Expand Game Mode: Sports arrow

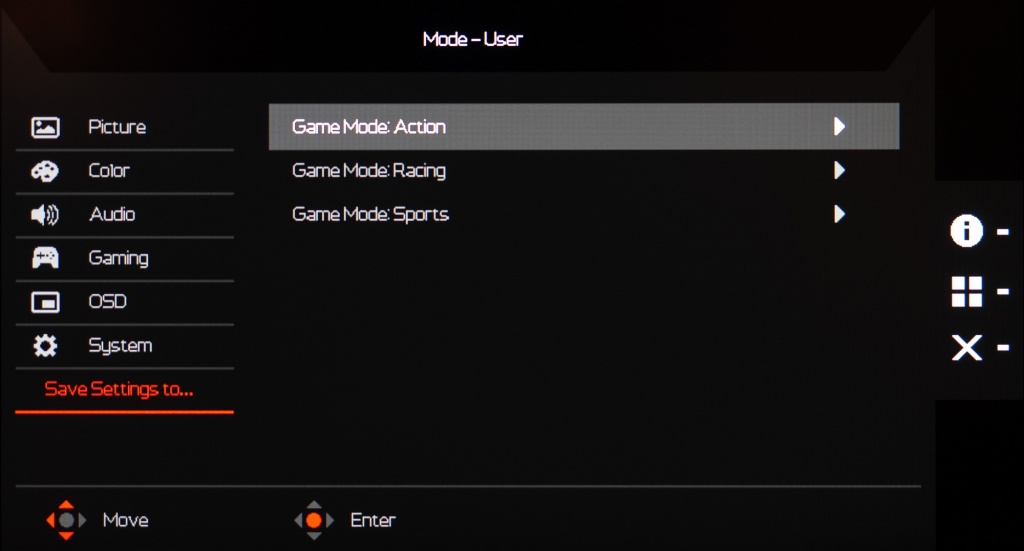839,214
